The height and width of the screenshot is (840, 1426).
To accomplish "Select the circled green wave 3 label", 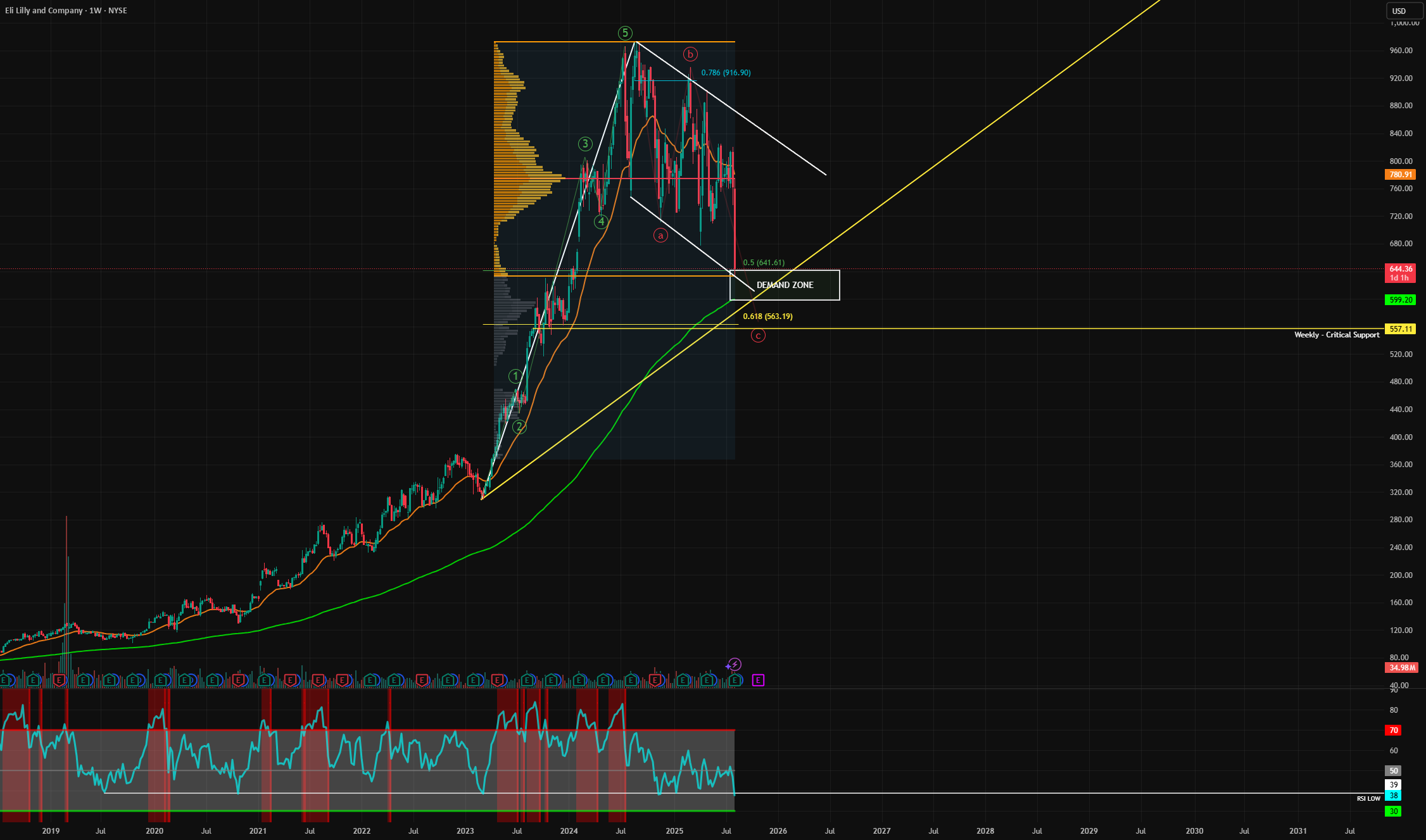I will click(x=585, y=144).
